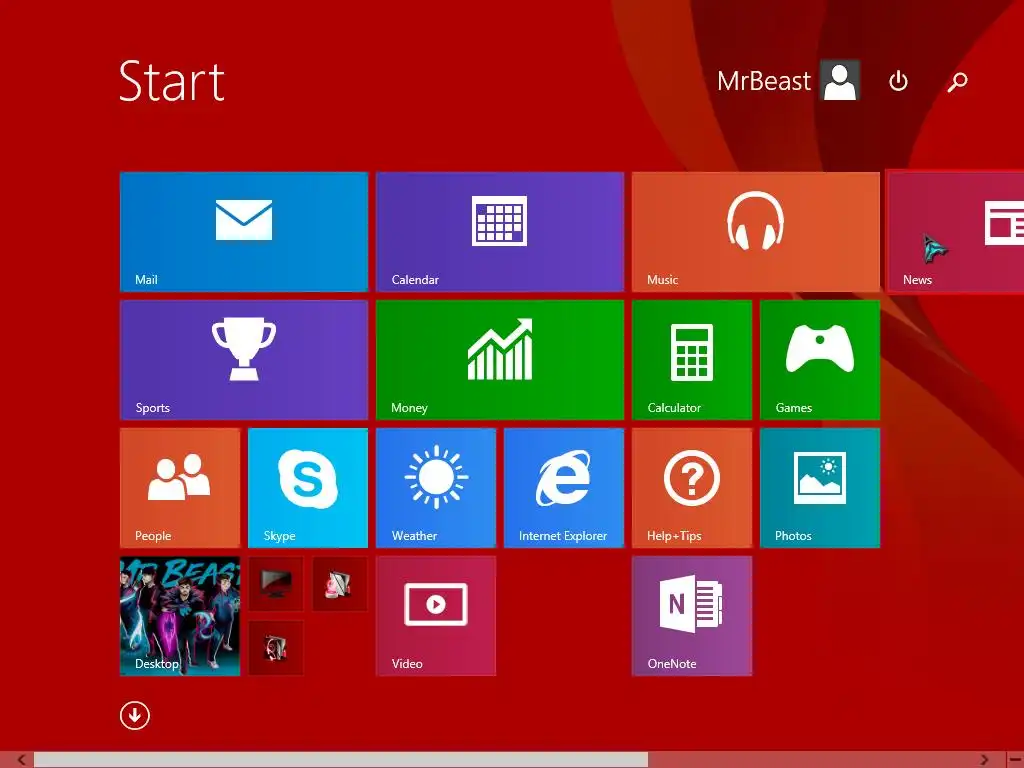Click the small monitor tile beside Desktop
Image resolution: width=1024 pixels, height=768 pixels.
point(276,584)
